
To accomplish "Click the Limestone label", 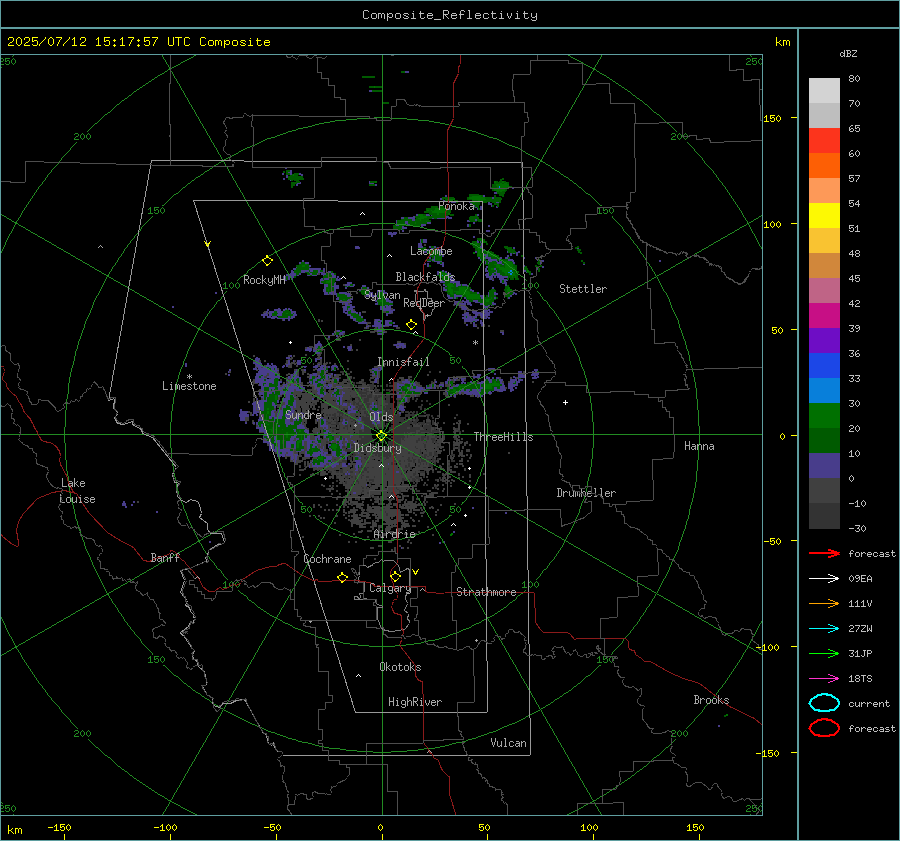I will coord(189,386).
